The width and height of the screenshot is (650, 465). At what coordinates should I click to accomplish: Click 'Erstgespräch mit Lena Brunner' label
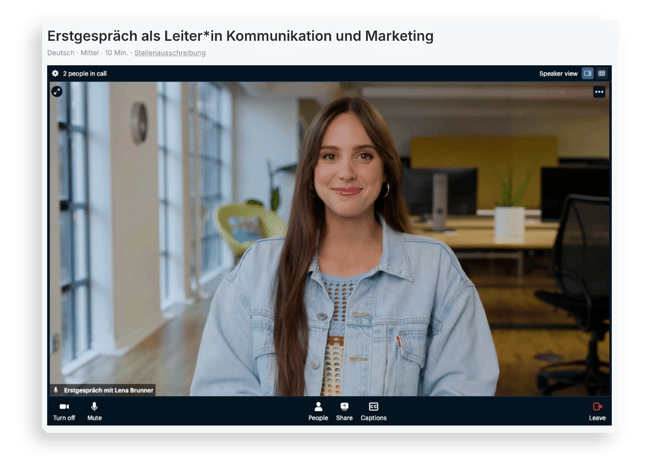[x=109, y=390]
